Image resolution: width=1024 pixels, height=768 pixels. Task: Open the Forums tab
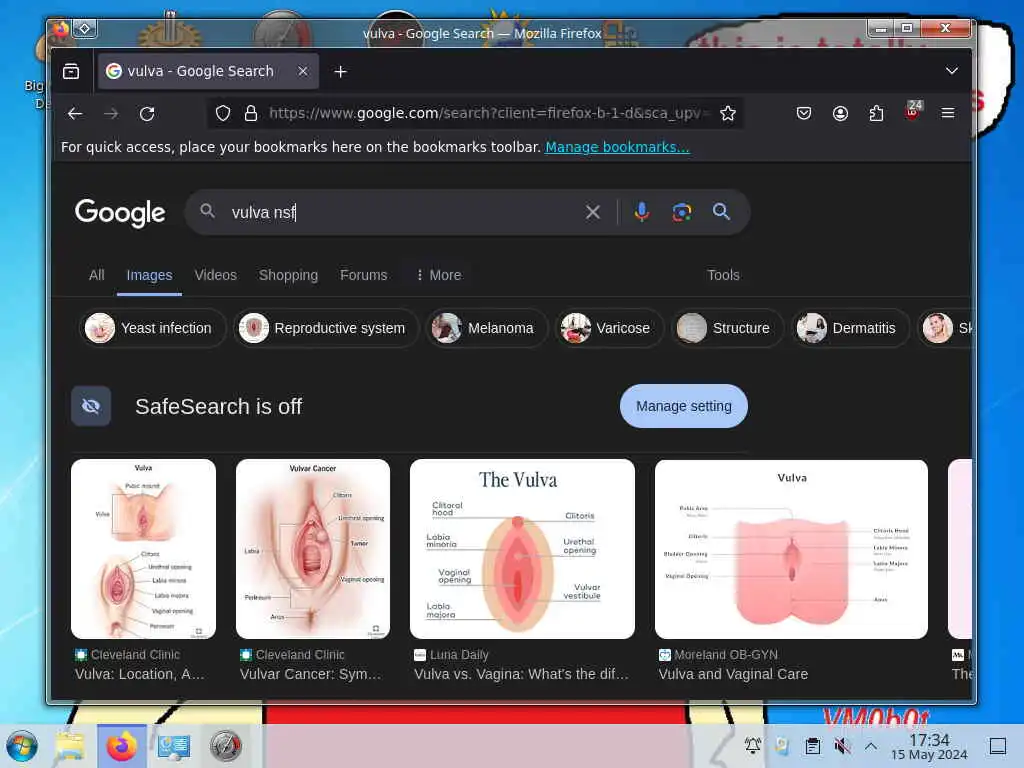pyautogui.click(x=364, y=275)
